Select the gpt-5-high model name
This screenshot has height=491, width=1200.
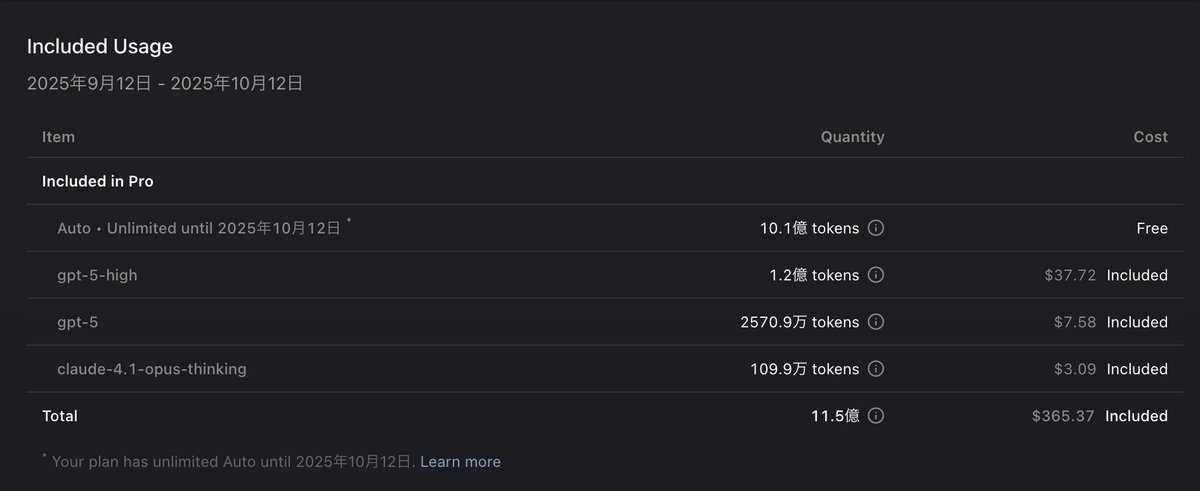(97, 275)
